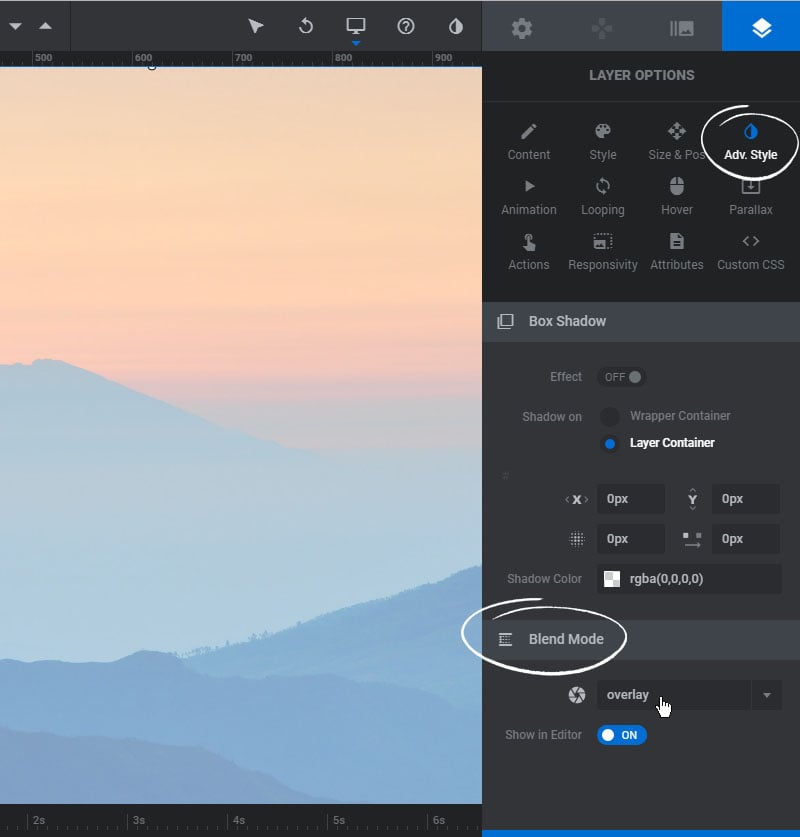Click the LAYER OPTIONS panel title
800x837 pixels.
click(641, 75)
